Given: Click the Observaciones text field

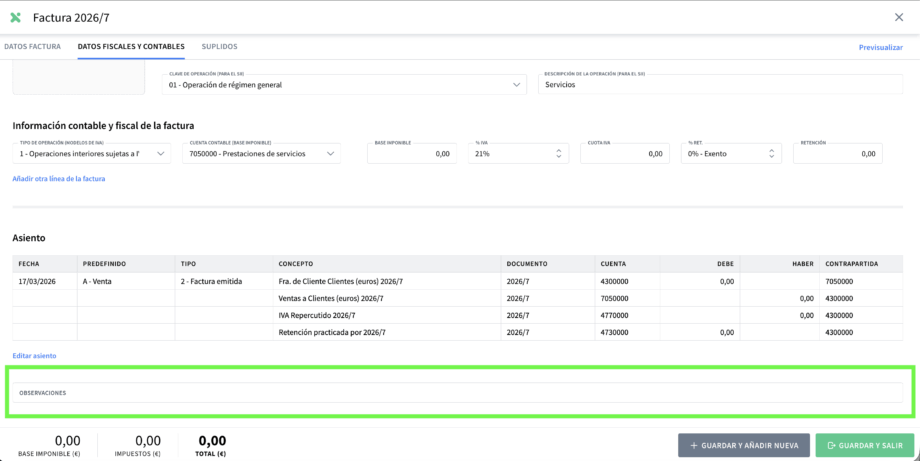Looking at the screenshot, I should click(460, 393).
